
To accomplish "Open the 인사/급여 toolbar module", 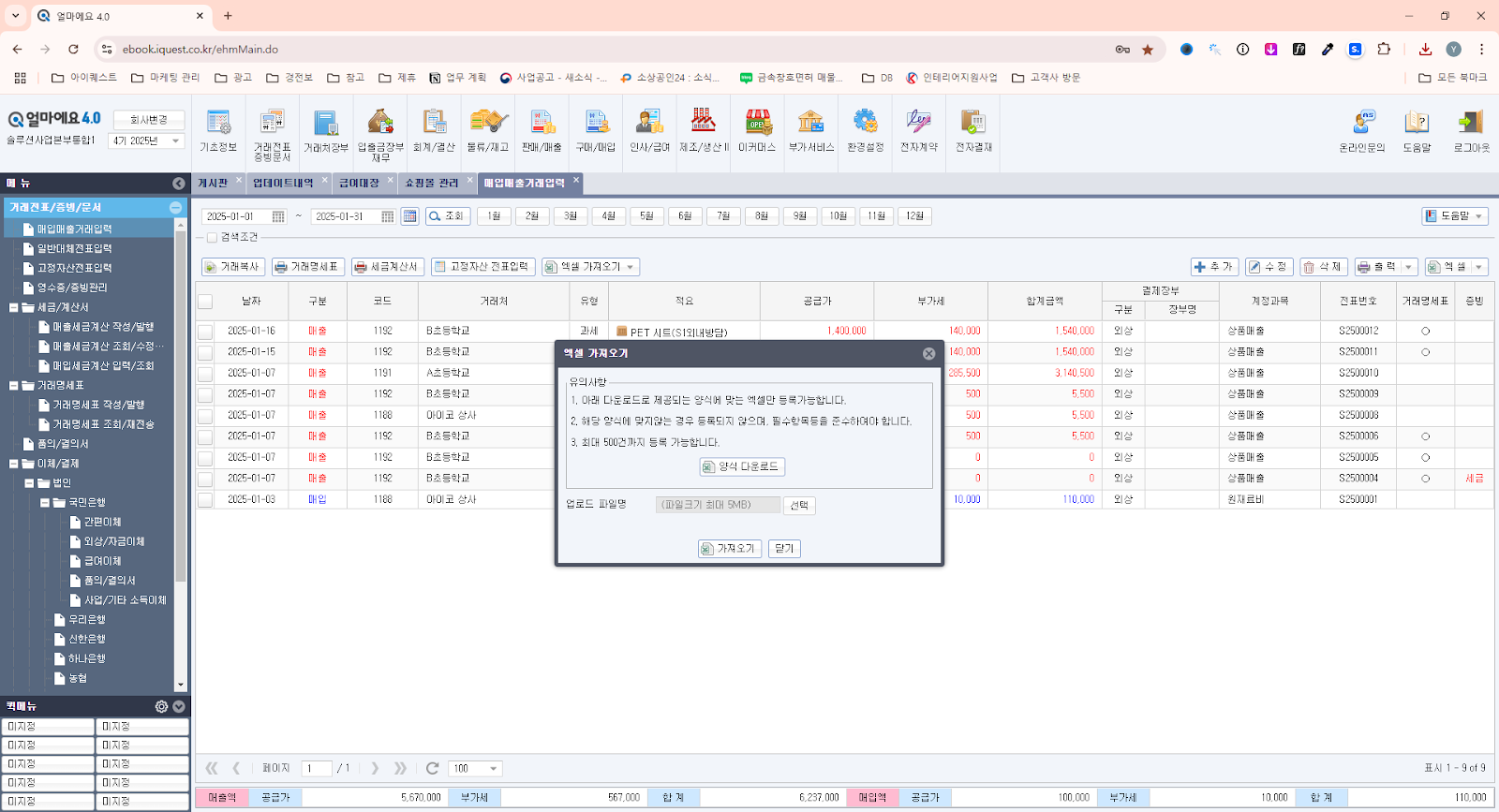I will pos(649,131).
